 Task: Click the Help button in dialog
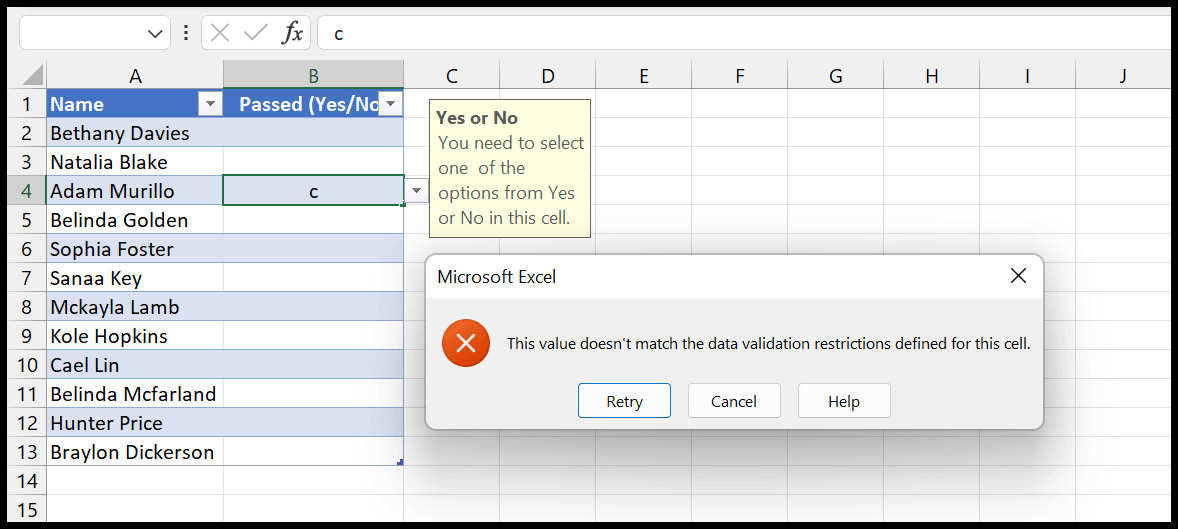[x=843, y=401]
